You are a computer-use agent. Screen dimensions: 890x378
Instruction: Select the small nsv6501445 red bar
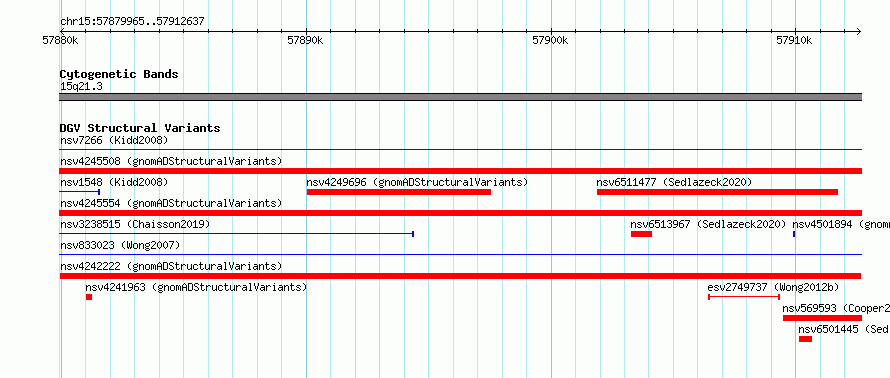(x=805, y=339)
